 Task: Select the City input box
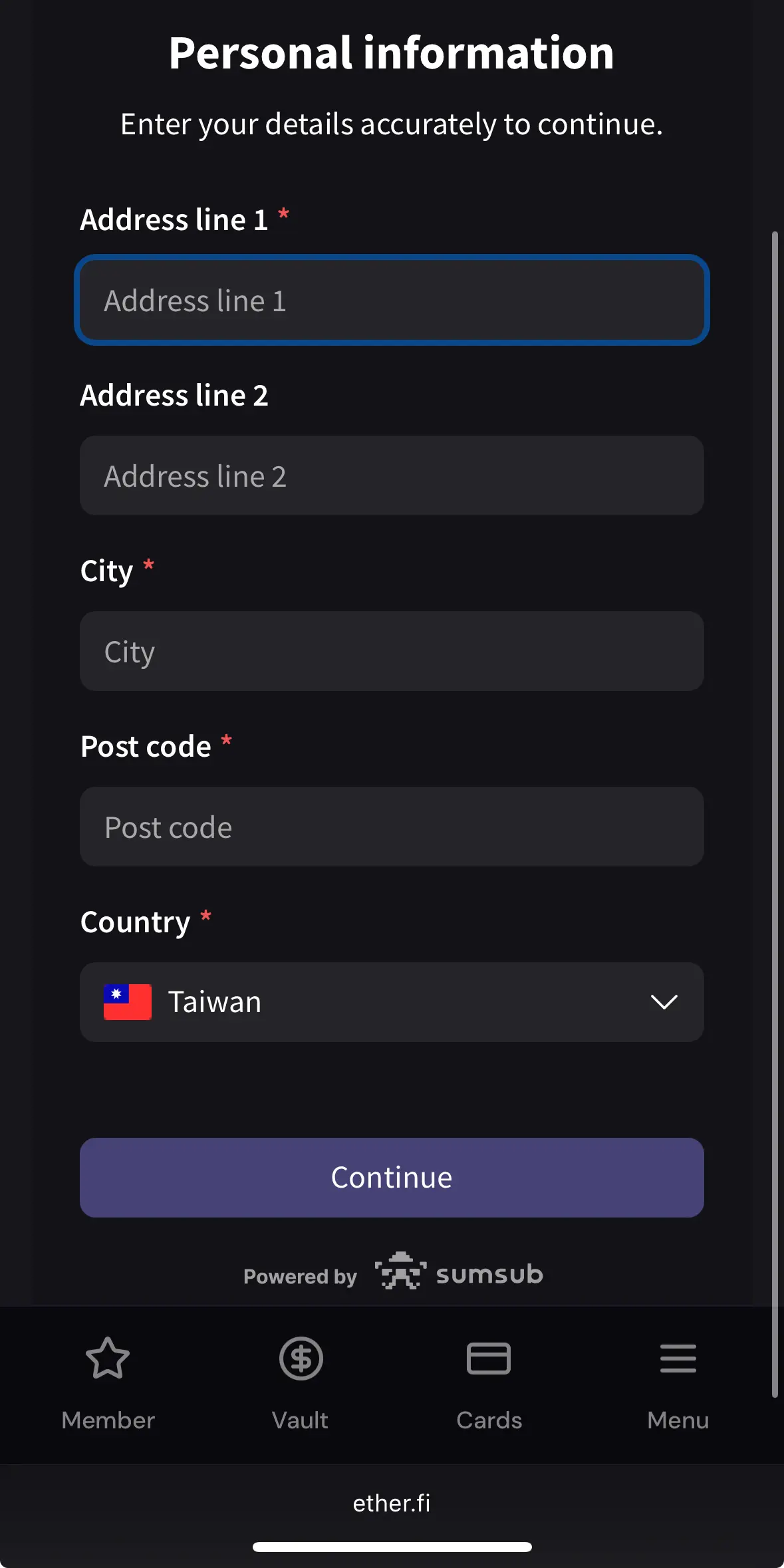[x=392, y=651]
